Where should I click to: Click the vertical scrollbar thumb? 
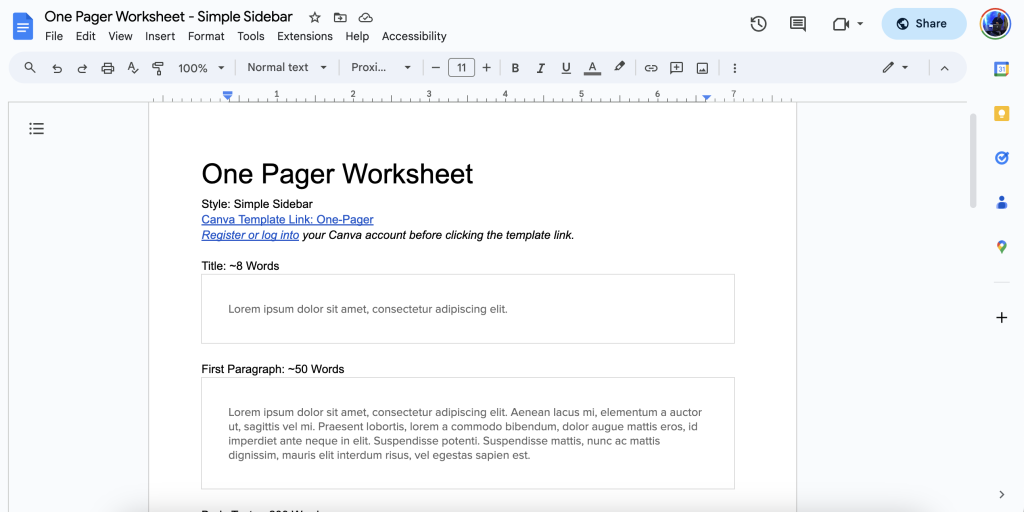(972, 161)
